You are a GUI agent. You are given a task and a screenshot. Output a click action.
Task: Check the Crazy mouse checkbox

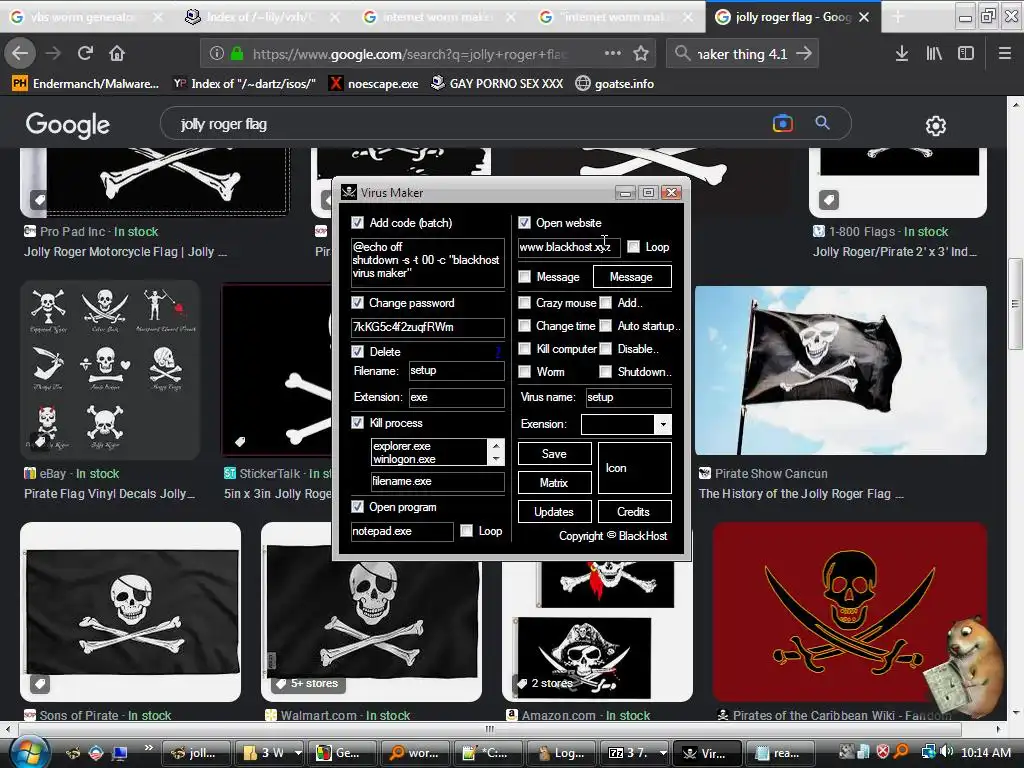click(524, 302)
